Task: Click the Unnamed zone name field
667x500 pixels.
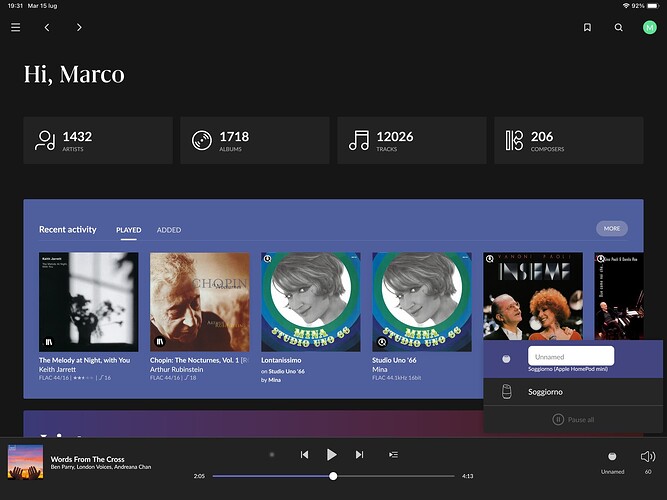Action: 571,356
